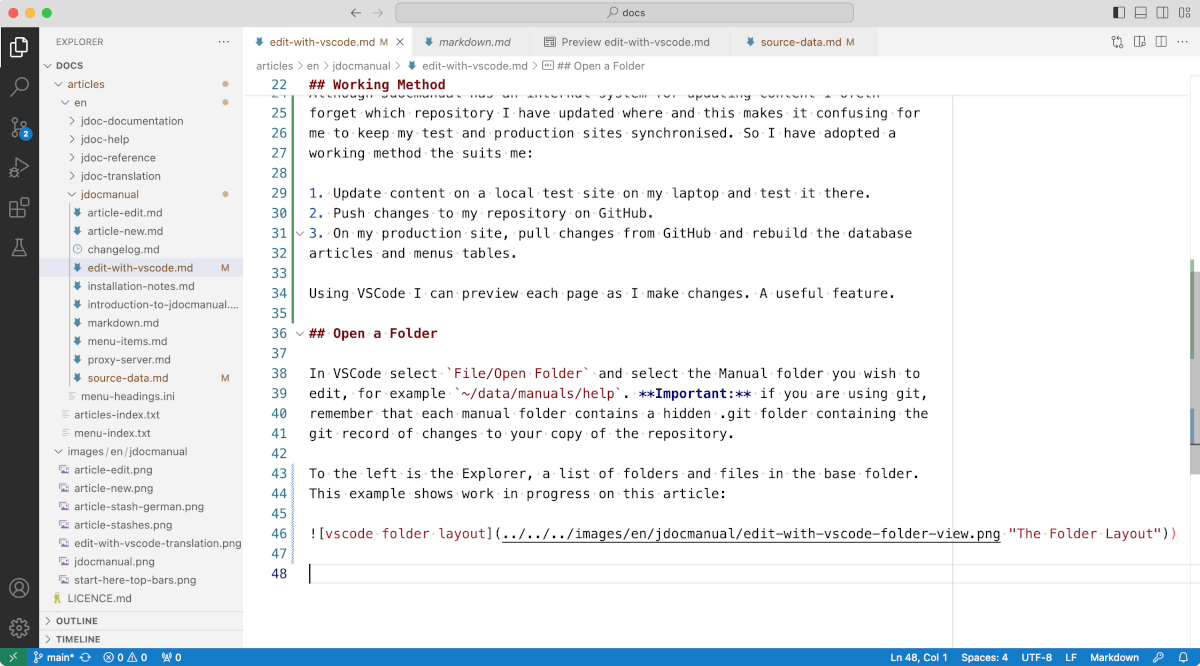Click the jdocmanual breadcrumb segment
This screenshot has height=666, width=1200.
pyautogui.click(x=361, y=66)
